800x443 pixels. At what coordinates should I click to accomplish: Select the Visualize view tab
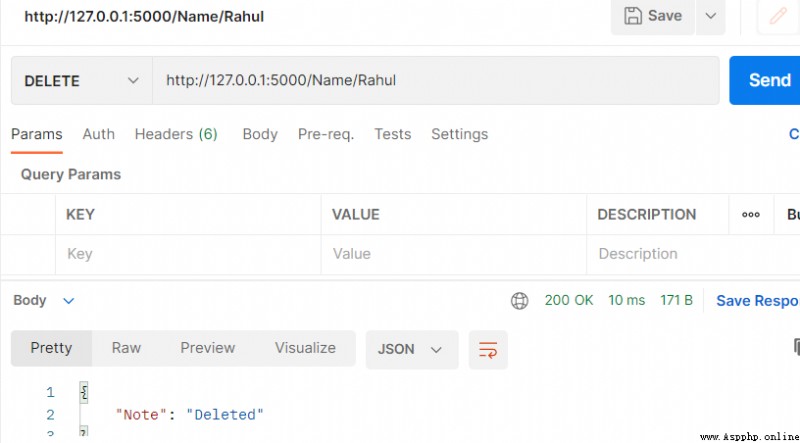305,348
